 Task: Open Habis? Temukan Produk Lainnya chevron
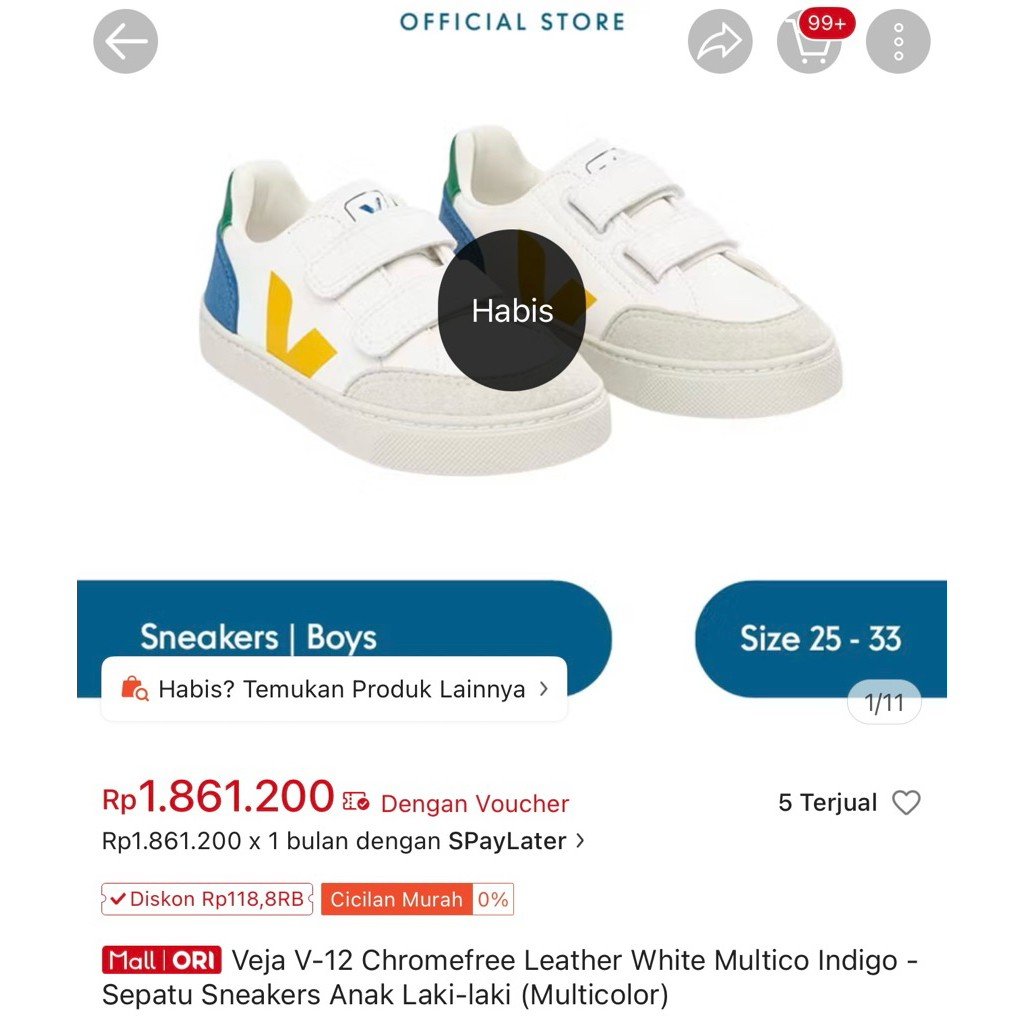click(543, 689)
